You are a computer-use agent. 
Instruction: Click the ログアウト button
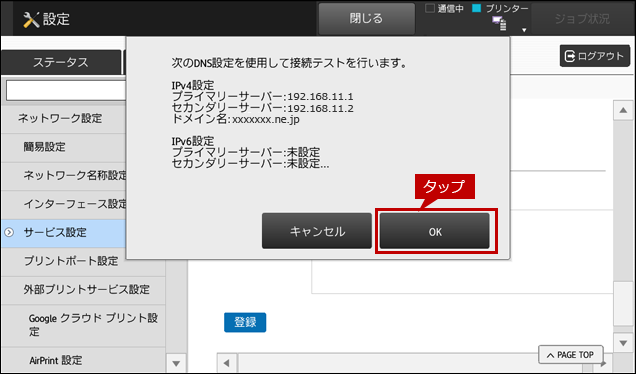(x=595, y=56)
